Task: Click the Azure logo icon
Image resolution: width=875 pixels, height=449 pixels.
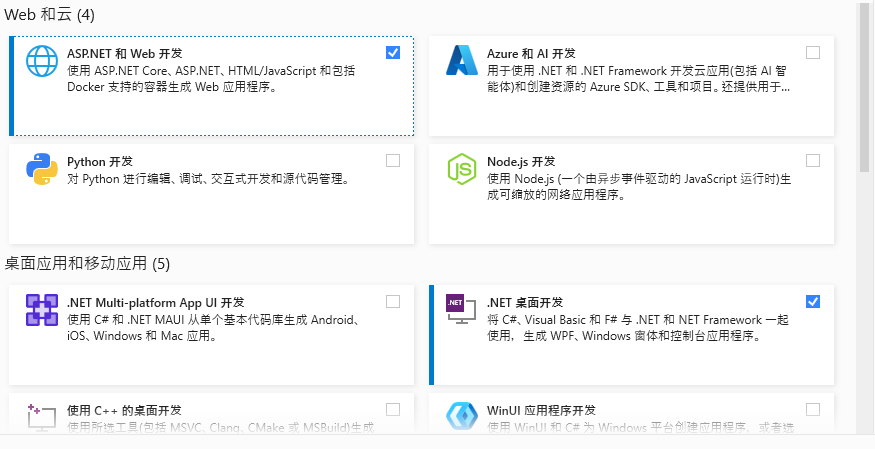Action: (462, 60)
